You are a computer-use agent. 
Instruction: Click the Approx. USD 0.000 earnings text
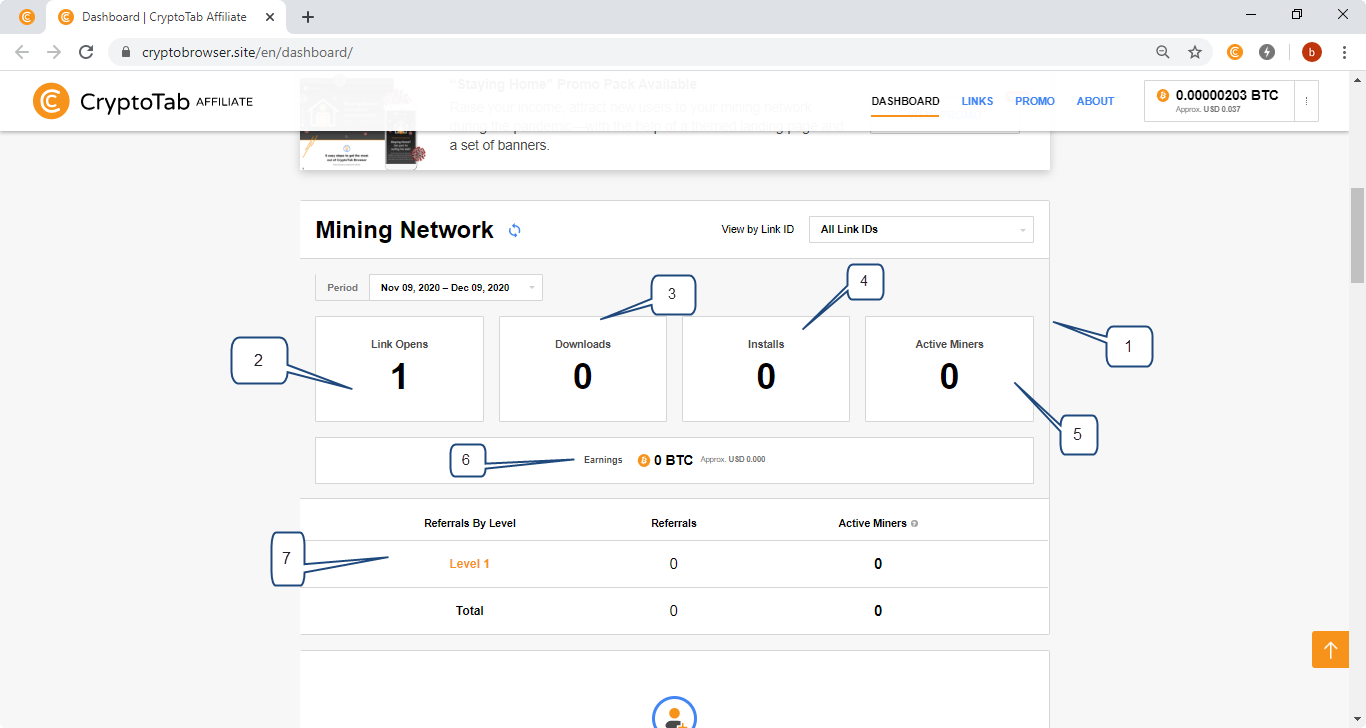click(x=733, y=460)
